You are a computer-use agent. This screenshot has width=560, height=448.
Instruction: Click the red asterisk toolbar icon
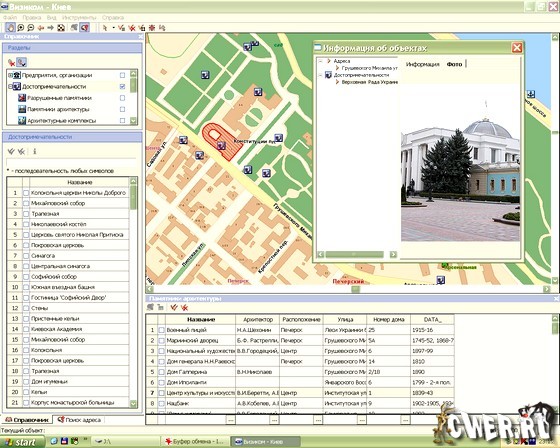tap(152, 28)
